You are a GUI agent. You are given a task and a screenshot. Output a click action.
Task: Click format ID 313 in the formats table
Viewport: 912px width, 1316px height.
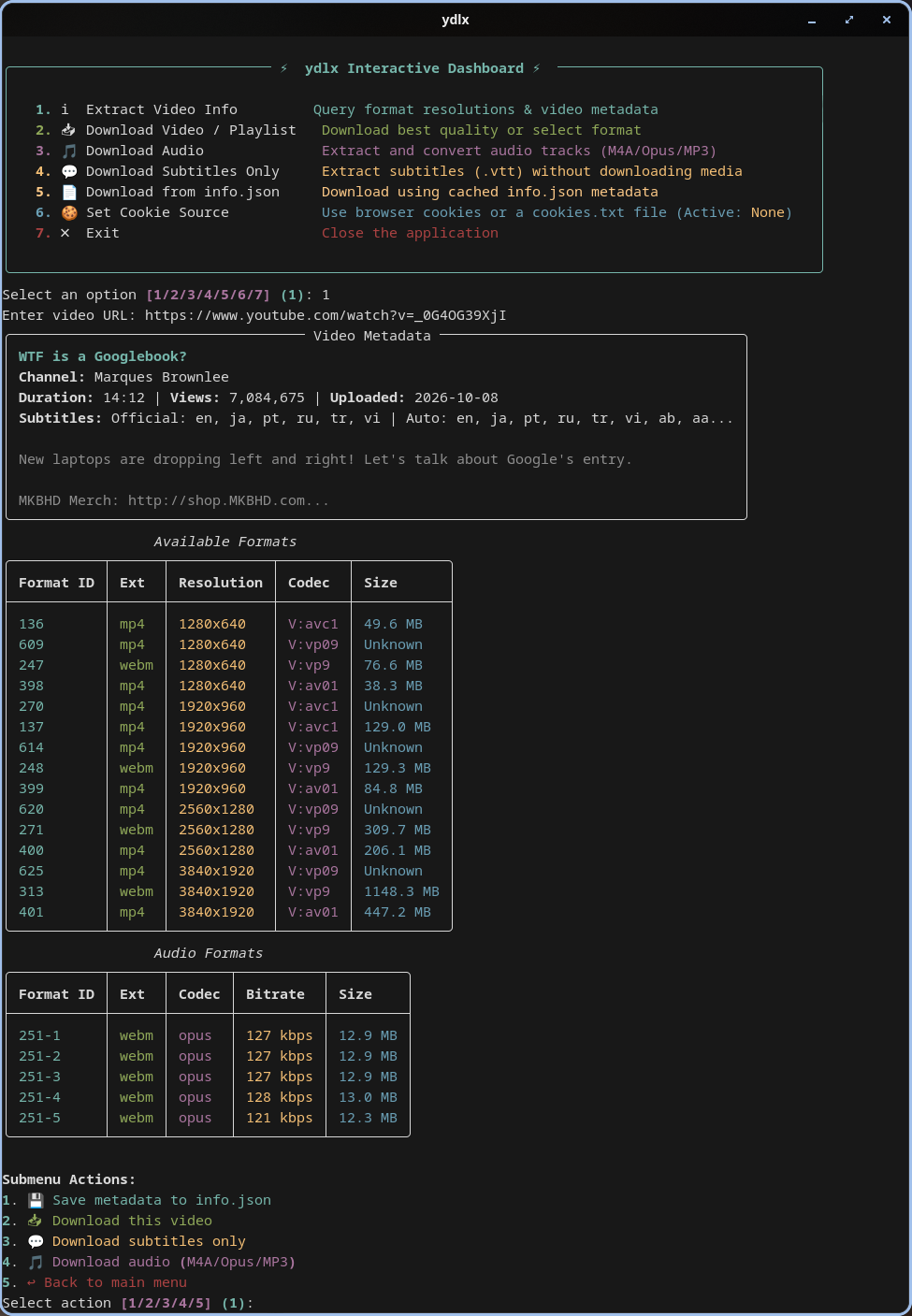tap(31, 891)
